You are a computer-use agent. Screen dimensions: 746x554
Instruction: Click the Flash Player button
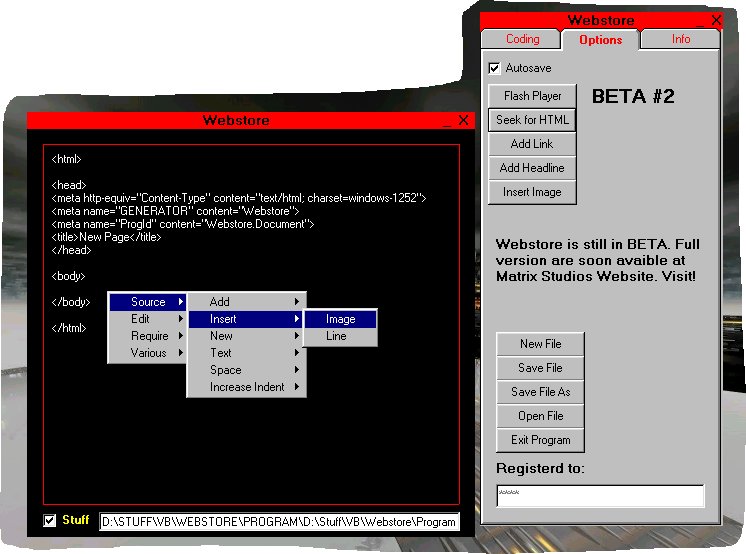[532, 96]
